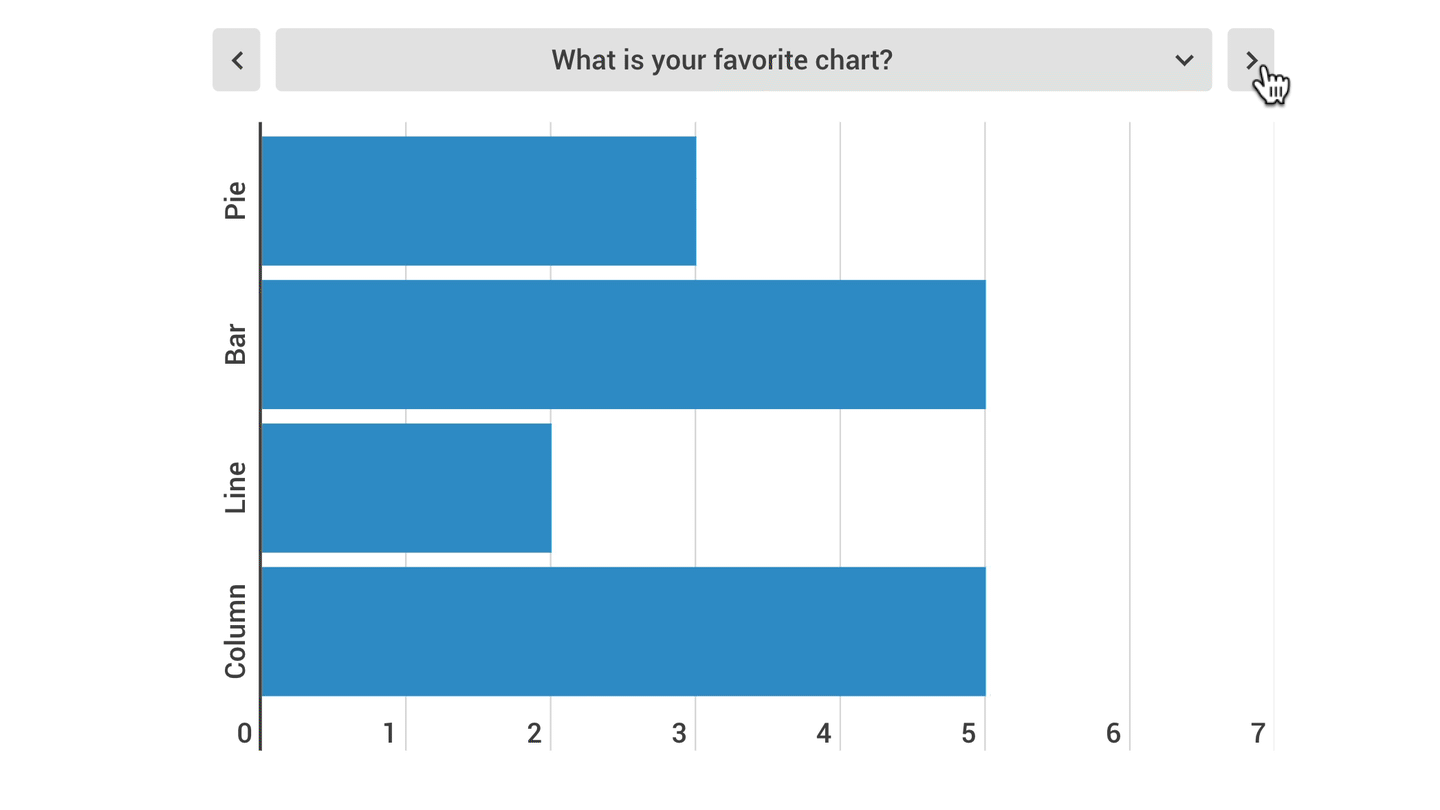Image resolution: width=1440 pixels, height=810 pixels.
Task: Select the blue Pie bar
Action: [x=478, y=201]
